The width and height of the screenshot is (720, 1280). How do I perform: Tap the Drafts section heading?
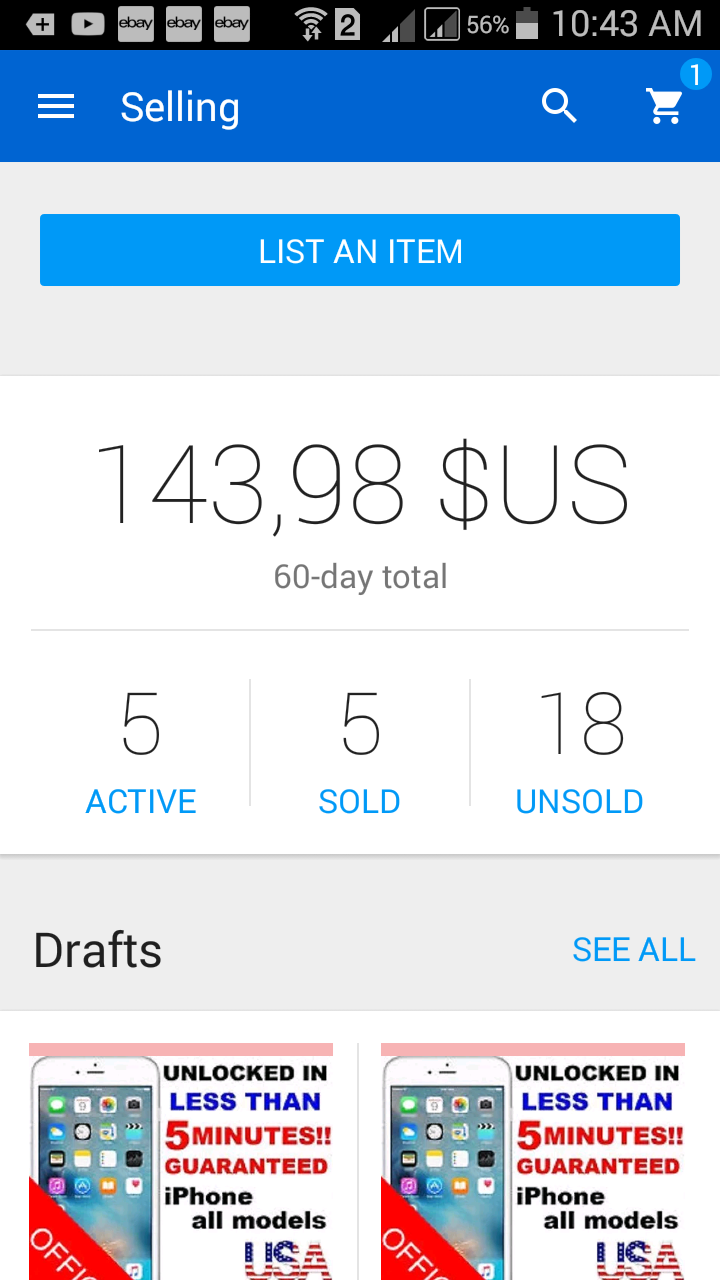click(98, 950)
